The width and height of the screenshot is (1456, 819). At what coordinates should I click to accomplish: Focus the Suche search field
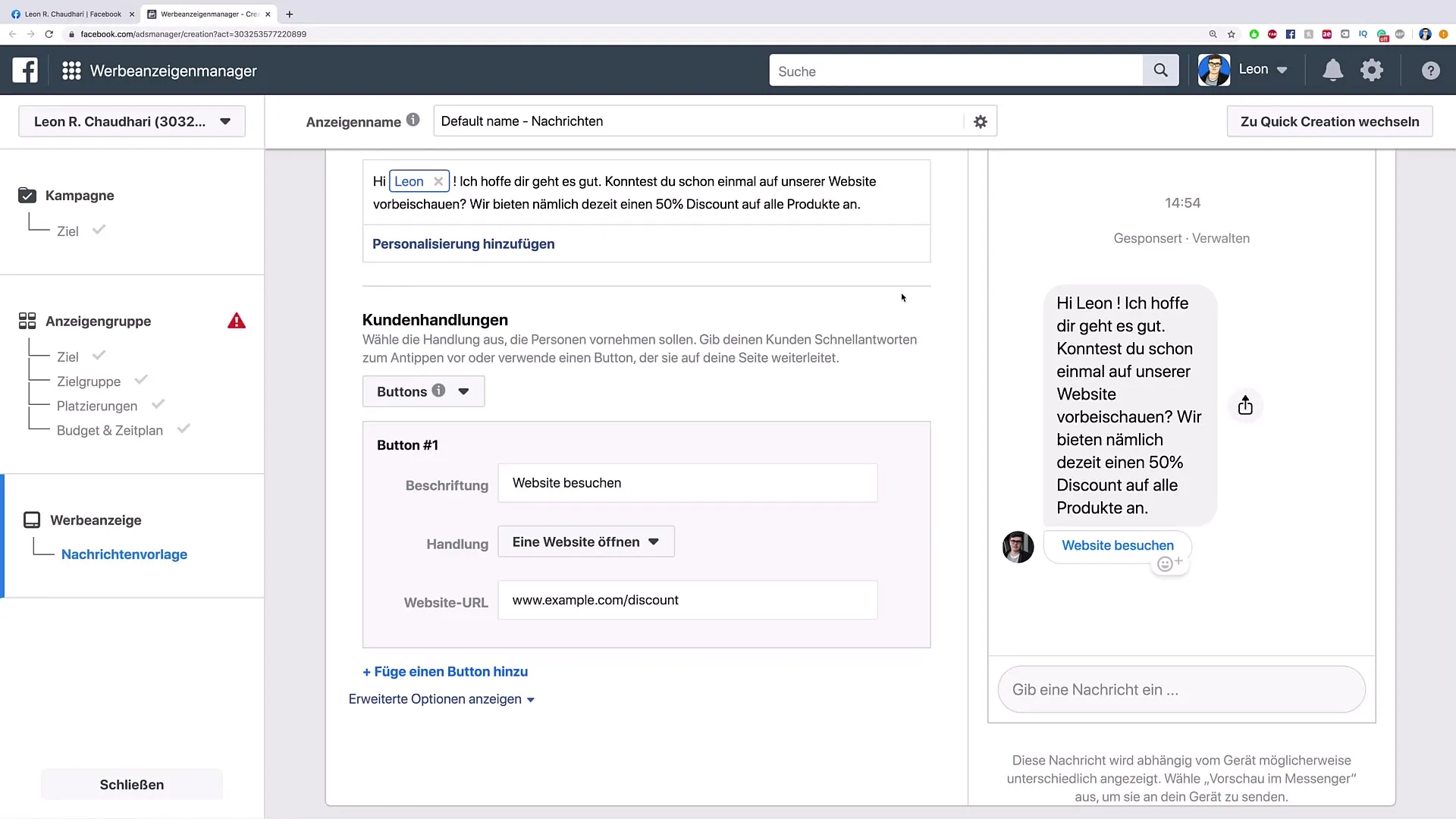[955, 71]
